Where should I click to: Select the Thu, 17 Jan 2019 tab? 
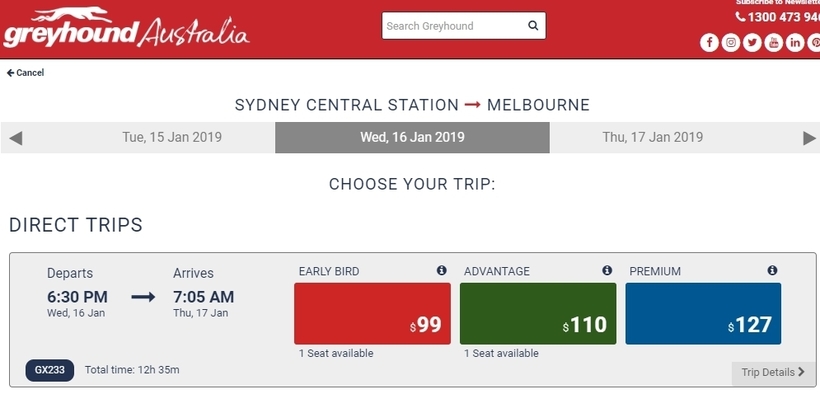(653, 138)
